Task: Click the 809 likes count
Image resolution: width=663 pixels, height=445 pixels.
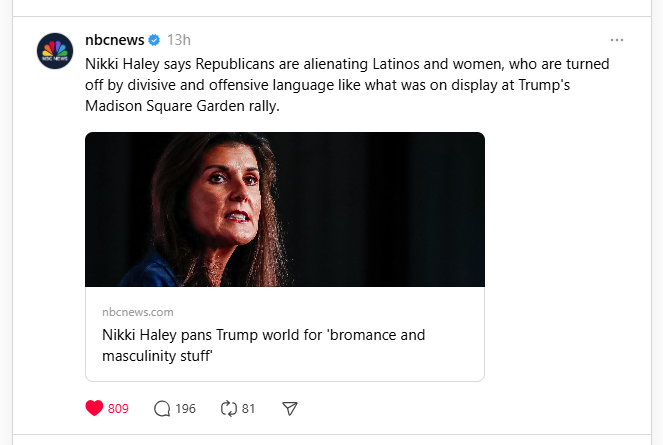Action: tap(118, 408)
